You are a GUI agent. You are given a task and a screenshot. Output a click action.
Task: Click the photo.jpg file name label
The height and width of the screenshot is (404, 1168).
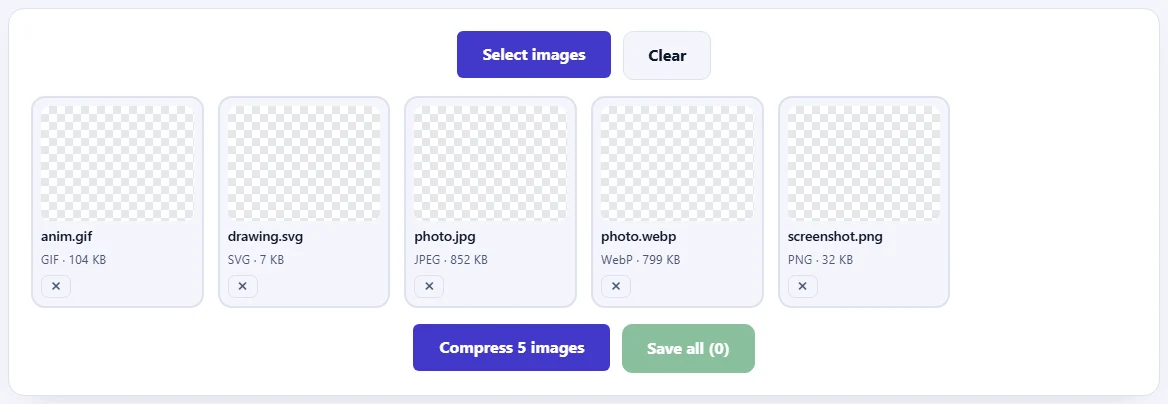click(x=445, y=237)
